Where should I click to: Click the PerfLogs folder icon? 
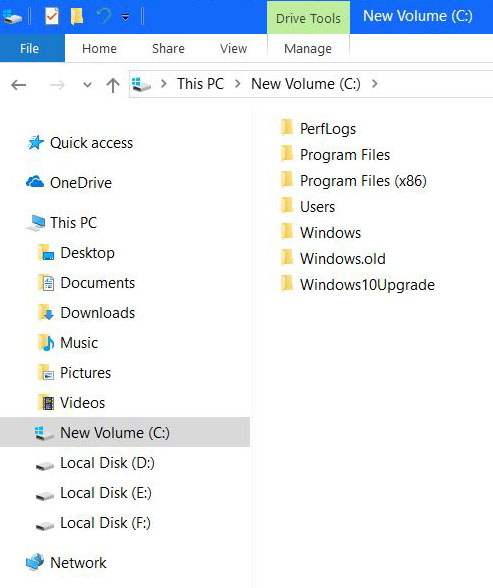(x=287, y=127)
